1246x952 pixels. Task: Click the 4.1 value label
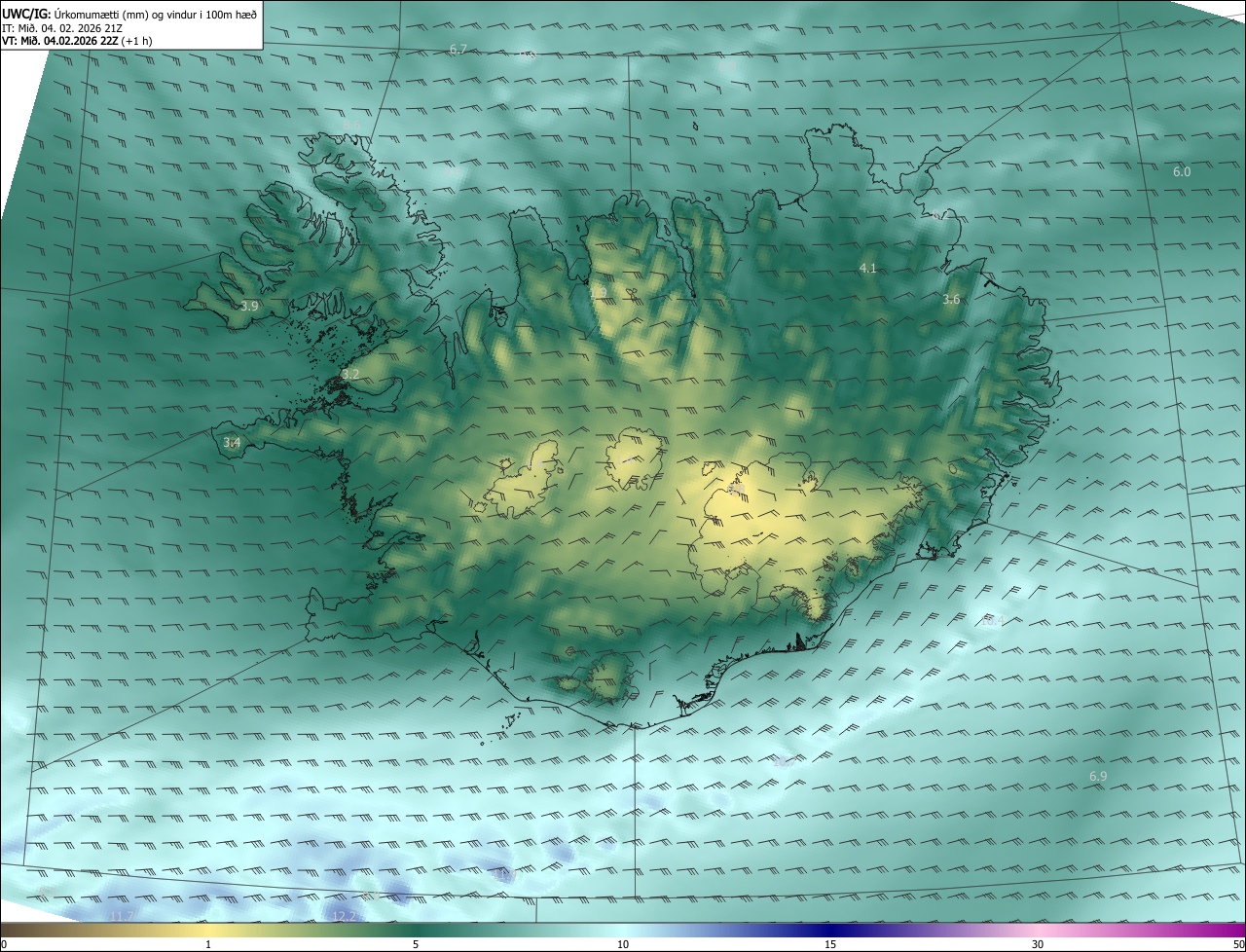click(868, 268)
